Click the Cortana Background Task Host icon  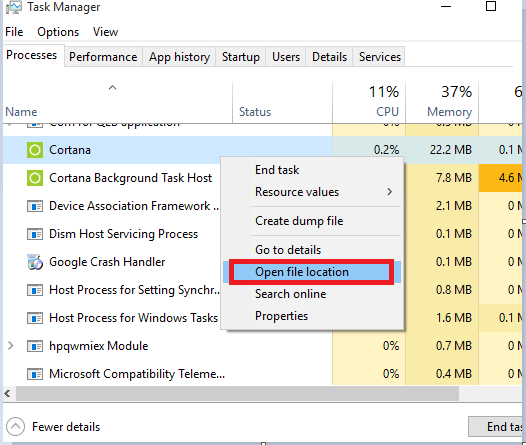click(35, 178)
